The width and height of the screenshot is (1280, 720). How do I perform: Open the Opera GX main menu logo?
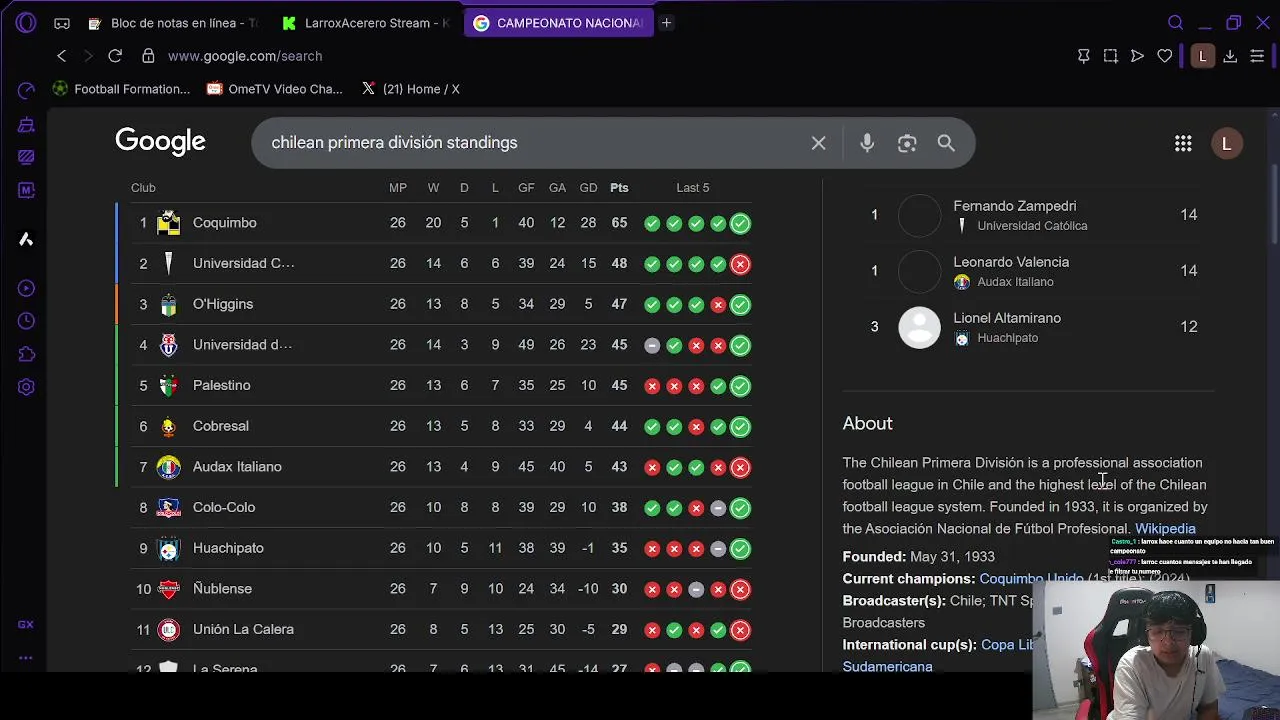pyautogui.click(x=26, y=22)
